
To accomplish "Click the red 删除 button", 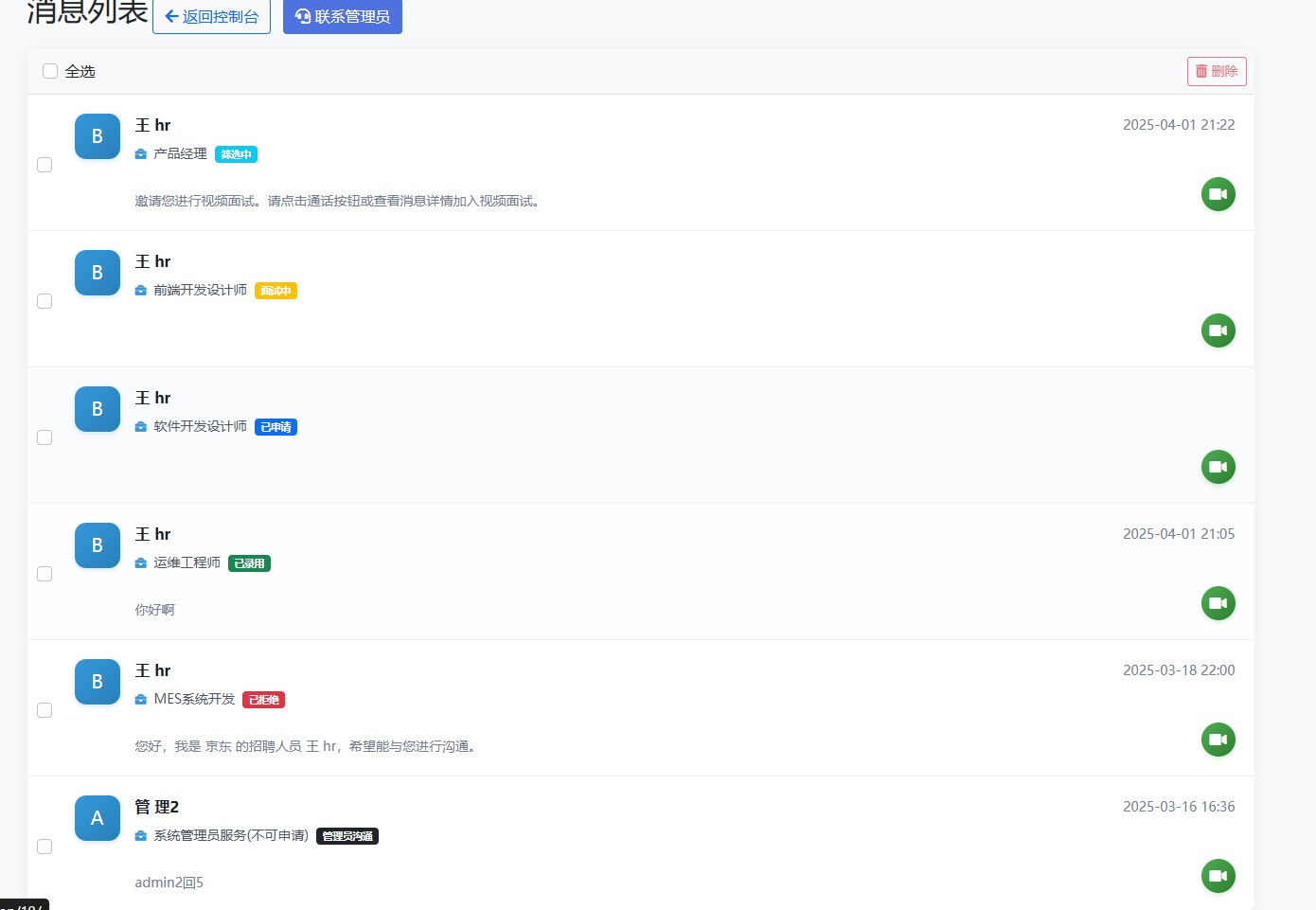I will [1217, 71].
